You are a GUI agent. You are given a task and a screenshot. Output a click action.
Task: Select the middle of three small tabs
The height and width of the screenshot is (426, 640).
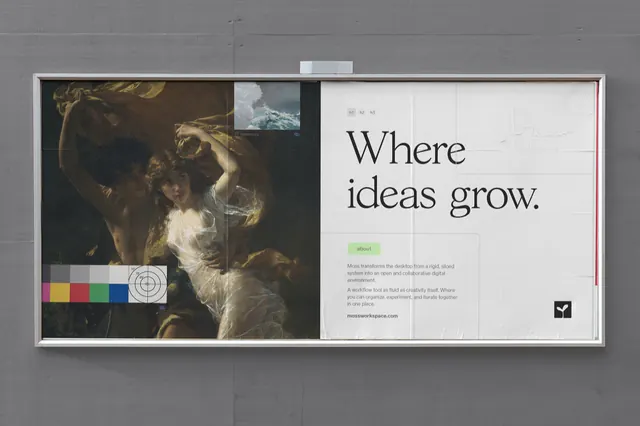pos(362,112)
